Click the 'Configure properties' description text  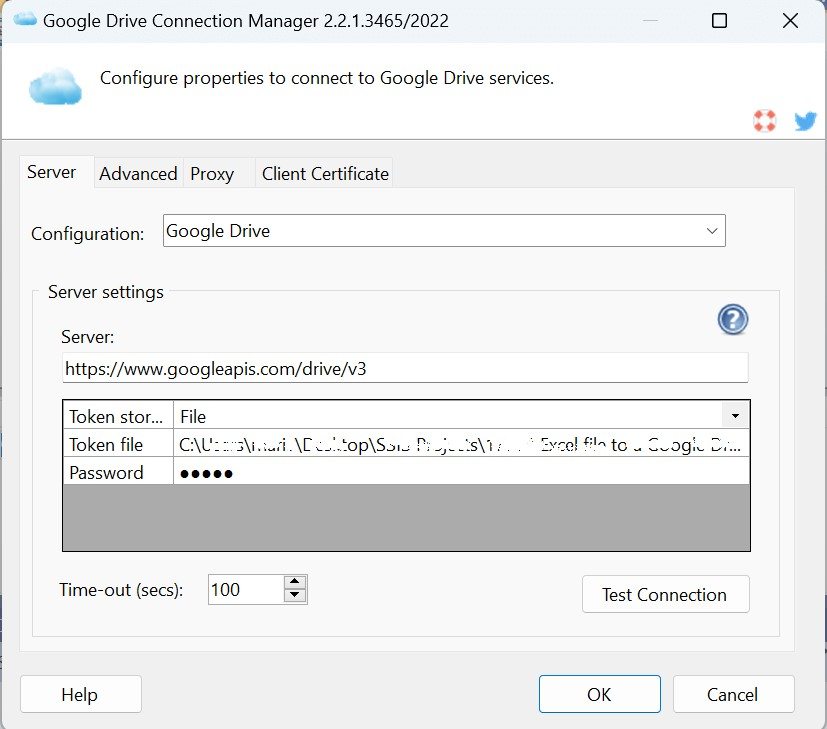pyautogui.click(x=327, y=78)
